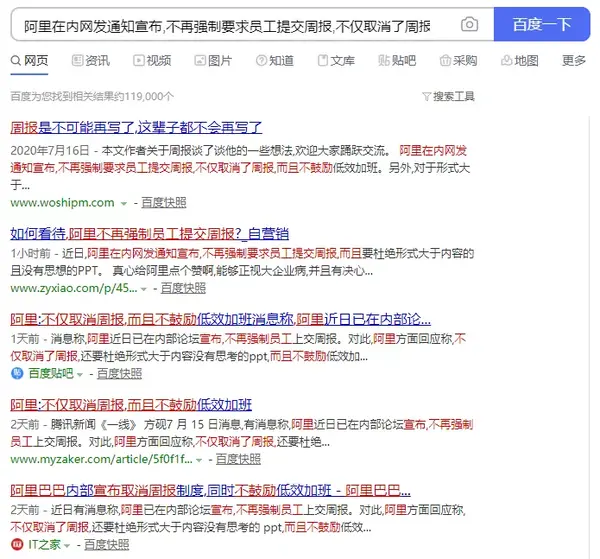Click the 百度贴吧 blue logo icon
The height and width of the screenshot is (559, 600).
17,373
